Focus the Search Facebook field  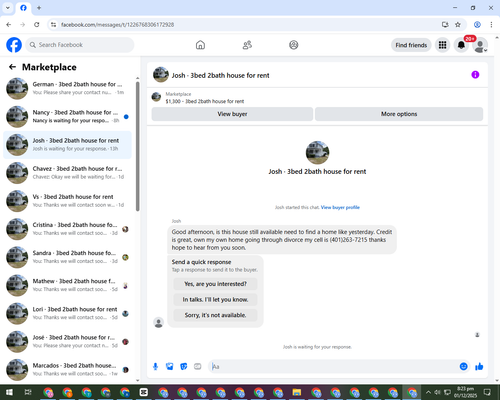[80, 45]
